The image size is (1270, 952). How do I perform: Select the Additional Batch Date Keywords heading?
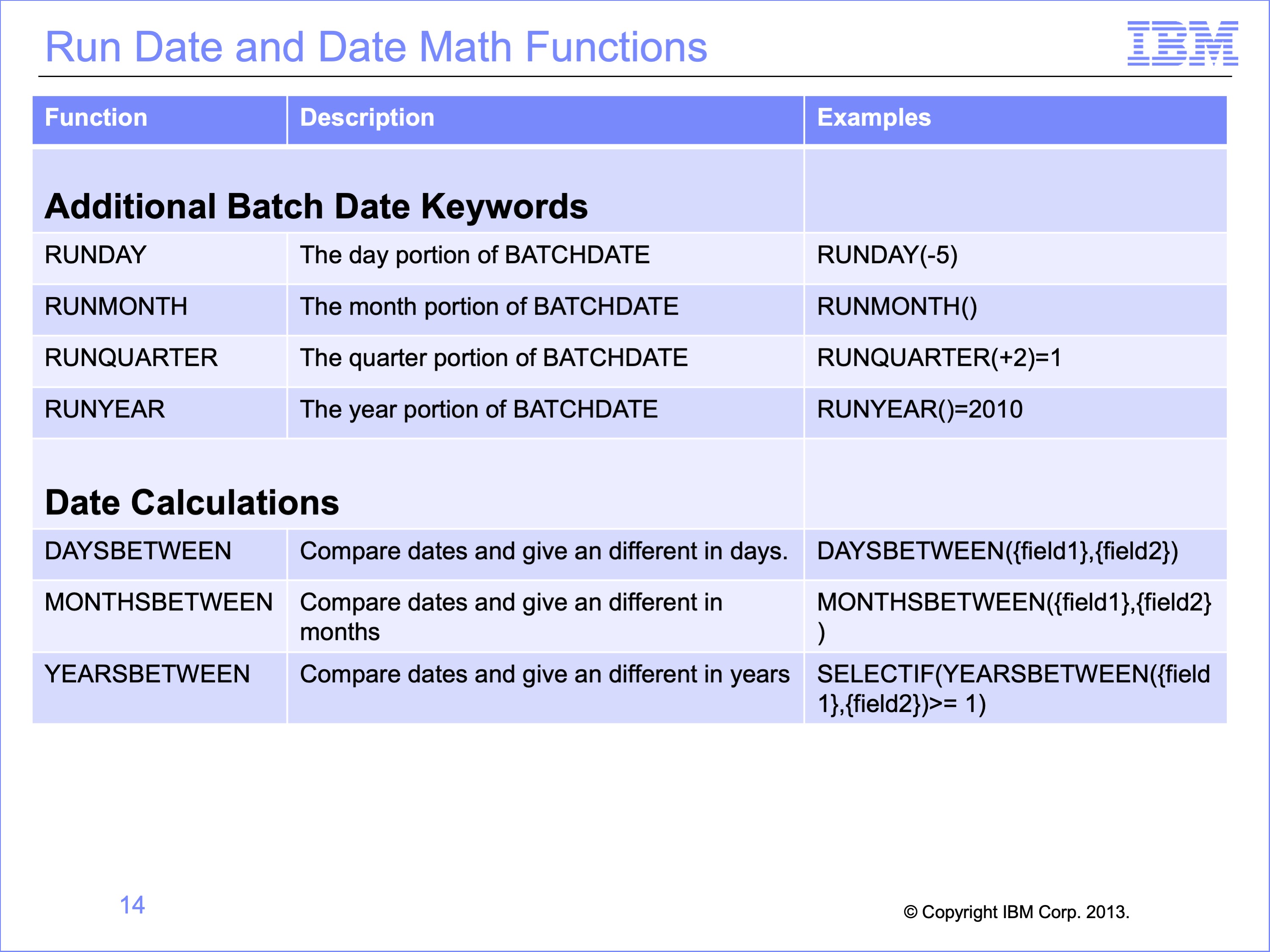click(x=316, y=206)
